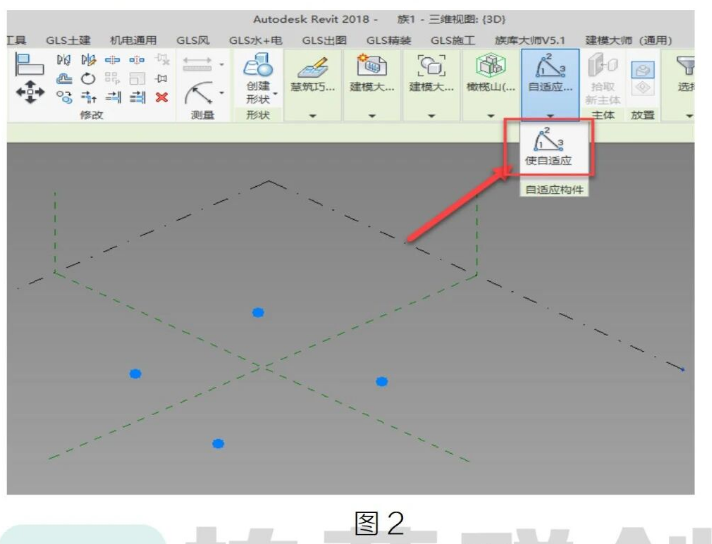This screenshot has height=544, width=712.
Task: Open the 创建形状 tool
Action: click(258, 78)
